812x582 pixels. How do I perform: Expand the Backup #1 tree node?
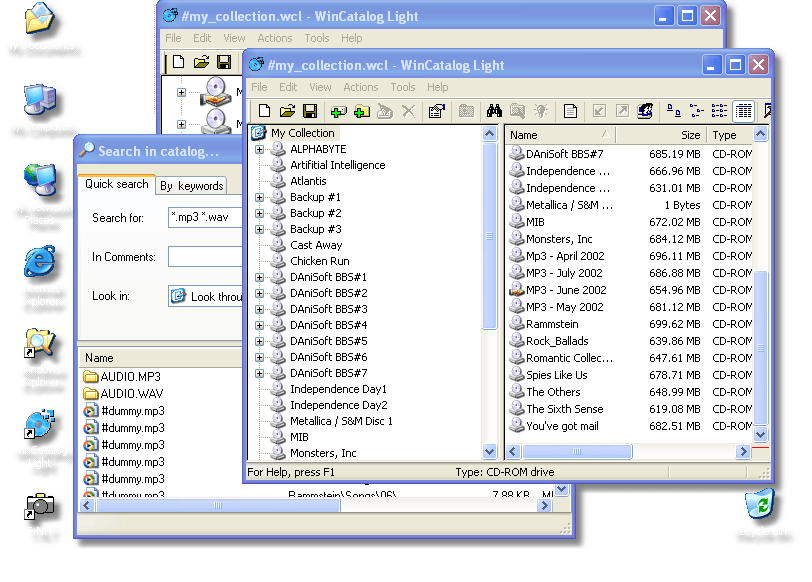pos(259,198)
